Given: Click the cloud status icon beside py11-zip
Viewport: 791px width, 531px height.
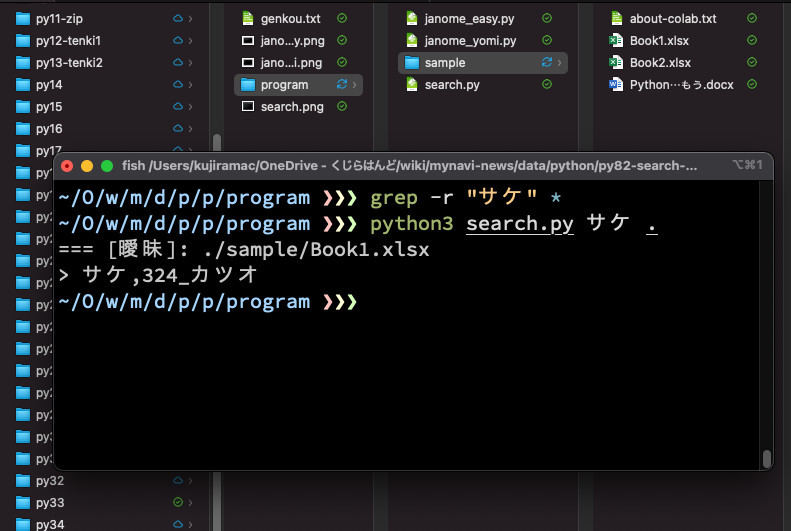Looking at the screenshot, I should tap(178, 19).
